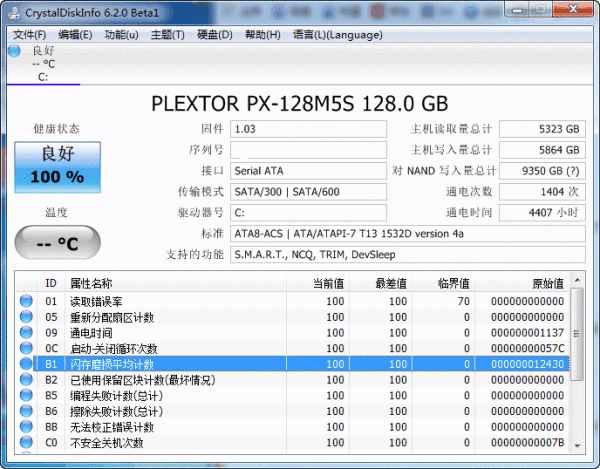
Task: Open the 主题(T) menu
Action: (168, 35)
